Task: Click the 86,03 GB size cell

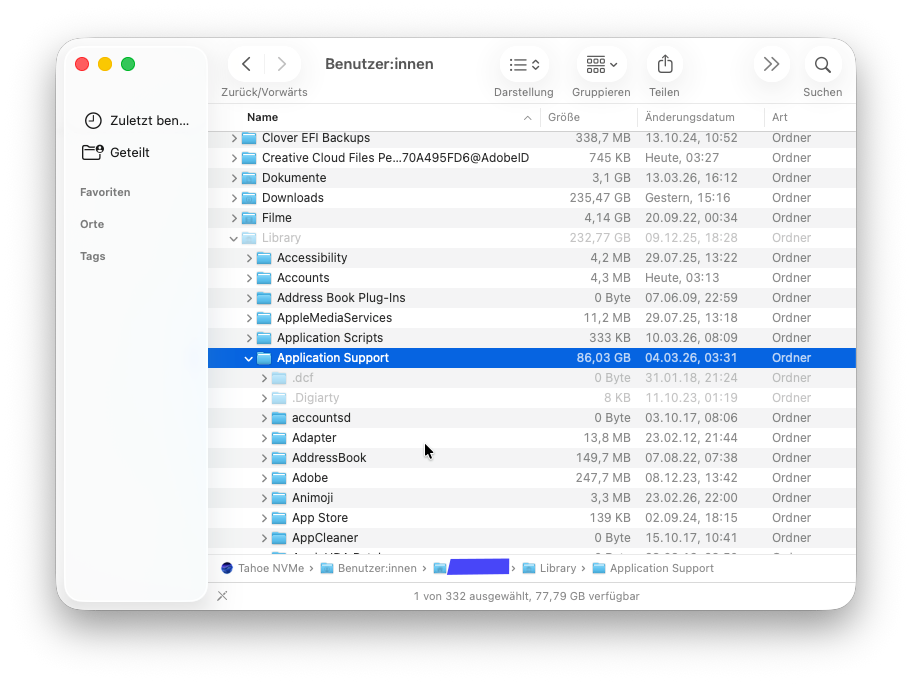Action: pos(603,358)
